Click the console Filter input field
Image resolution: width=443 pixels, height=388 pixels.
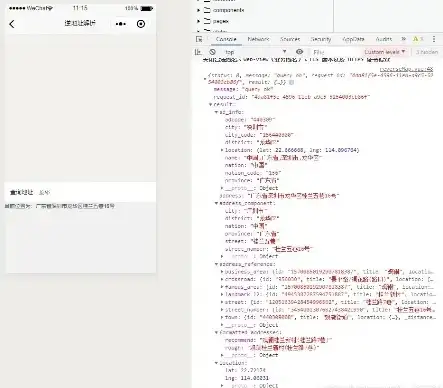pos(335,52)
